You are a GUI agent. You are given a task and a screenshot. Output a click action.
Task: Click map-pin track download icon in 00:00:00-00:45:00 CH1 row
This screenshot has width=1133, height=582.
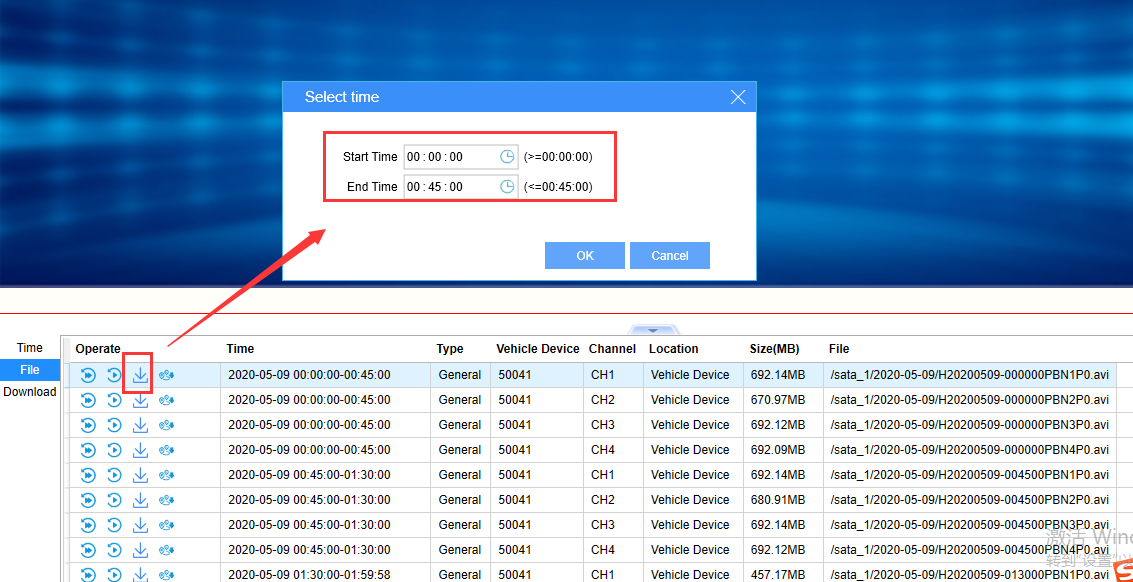[x=167, y=375]
